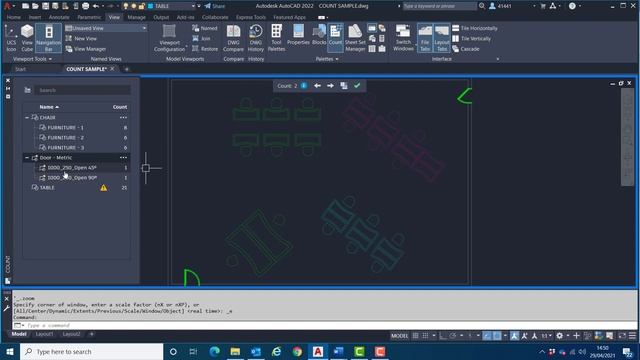Click Tile Horizontally
Screen dimensions: 640x360
475,28
